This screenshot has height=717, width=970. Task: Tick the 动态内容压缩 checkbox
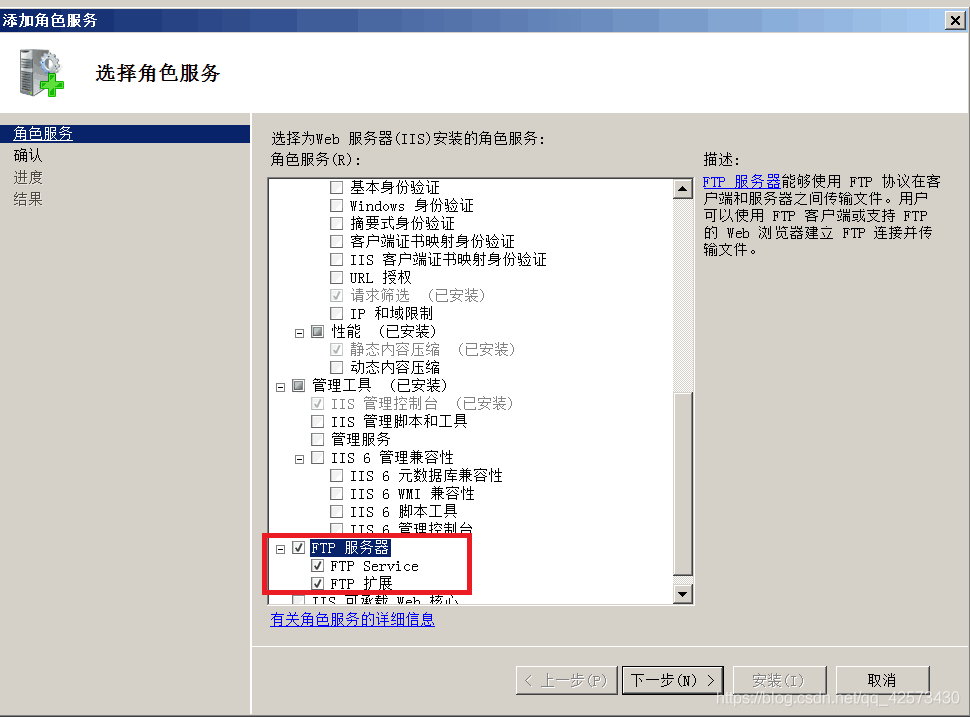click(337, 367)
